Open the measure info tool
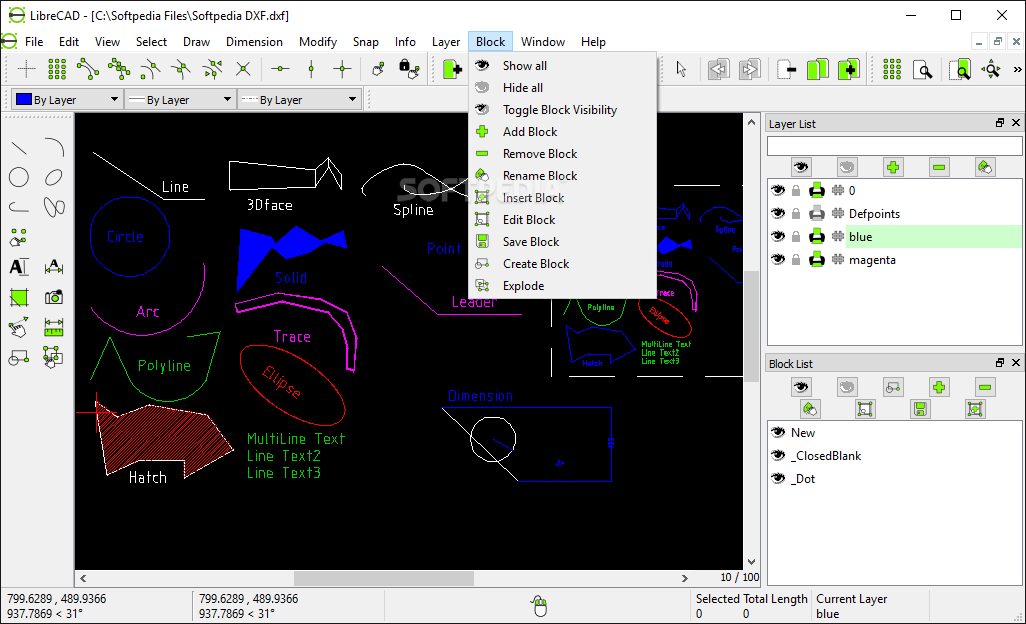This screenshot has height=624, width=1026. (x=54, y=327)
